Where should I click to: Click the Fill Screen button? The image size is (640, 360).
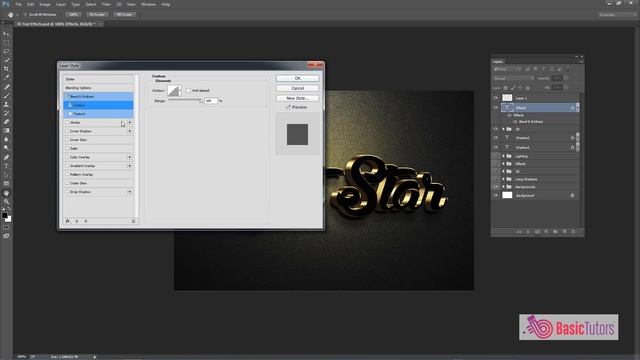124,14
